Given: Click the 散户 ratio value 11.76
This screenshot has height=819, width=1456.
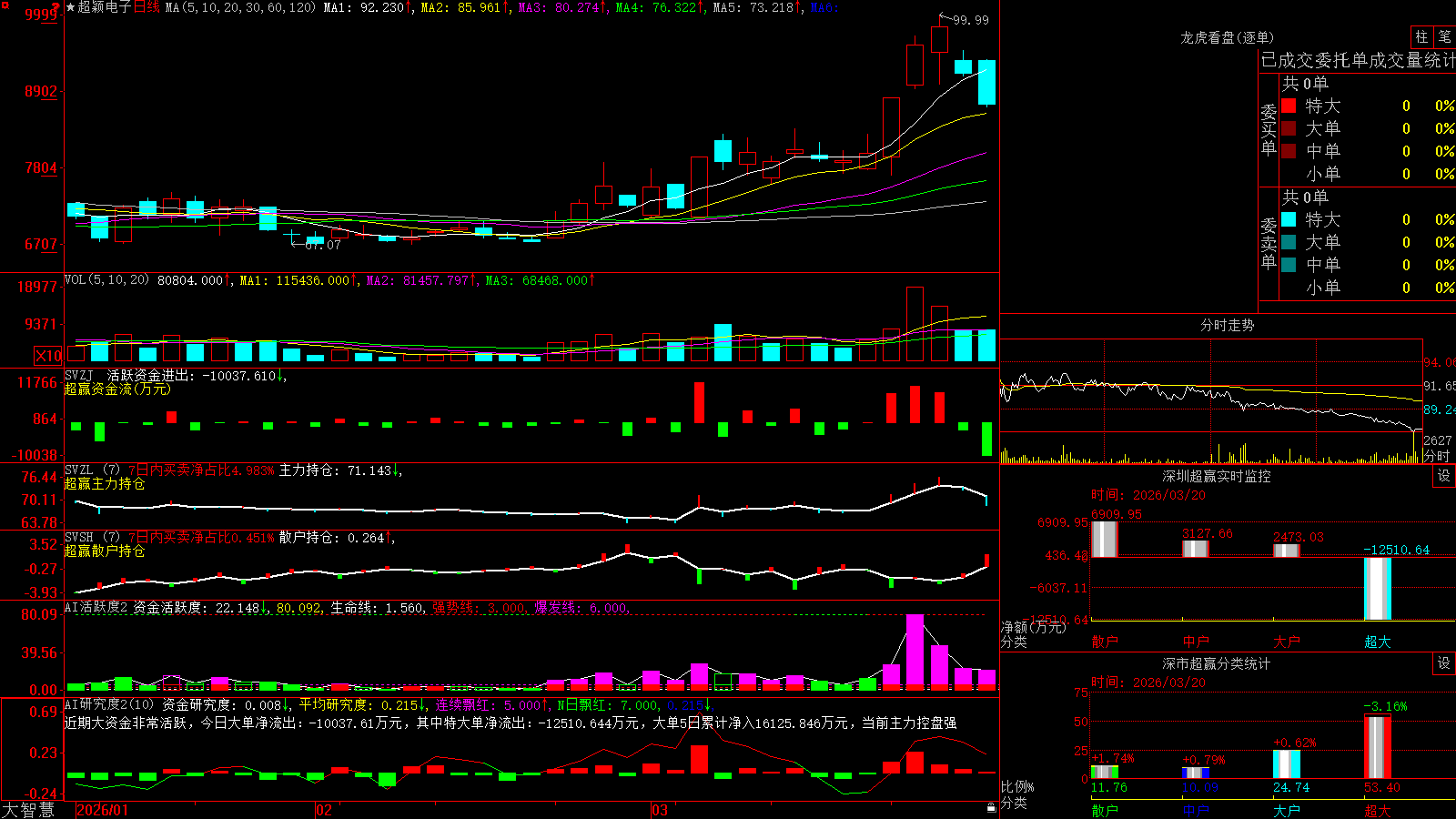Looking at the screenshot, I should click(x=1108, y=787).
